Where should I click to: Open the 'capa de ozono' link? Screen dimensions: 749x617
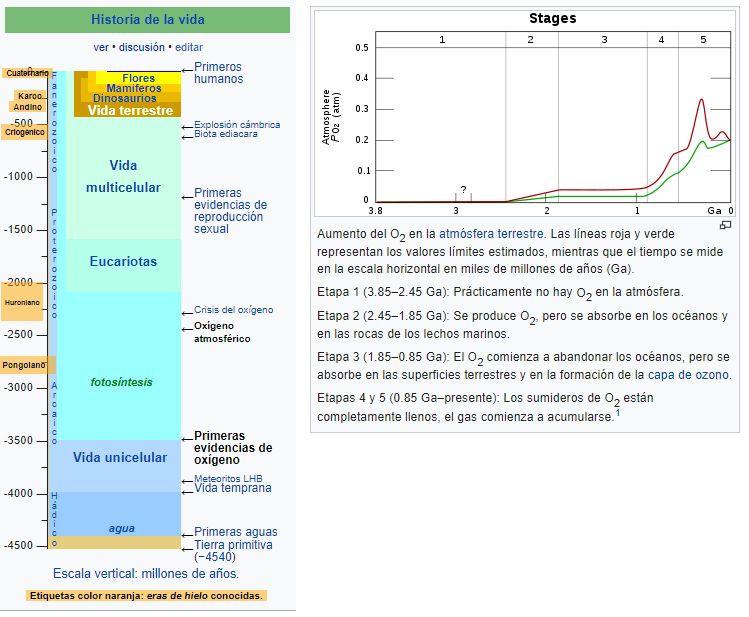[688, 375]
